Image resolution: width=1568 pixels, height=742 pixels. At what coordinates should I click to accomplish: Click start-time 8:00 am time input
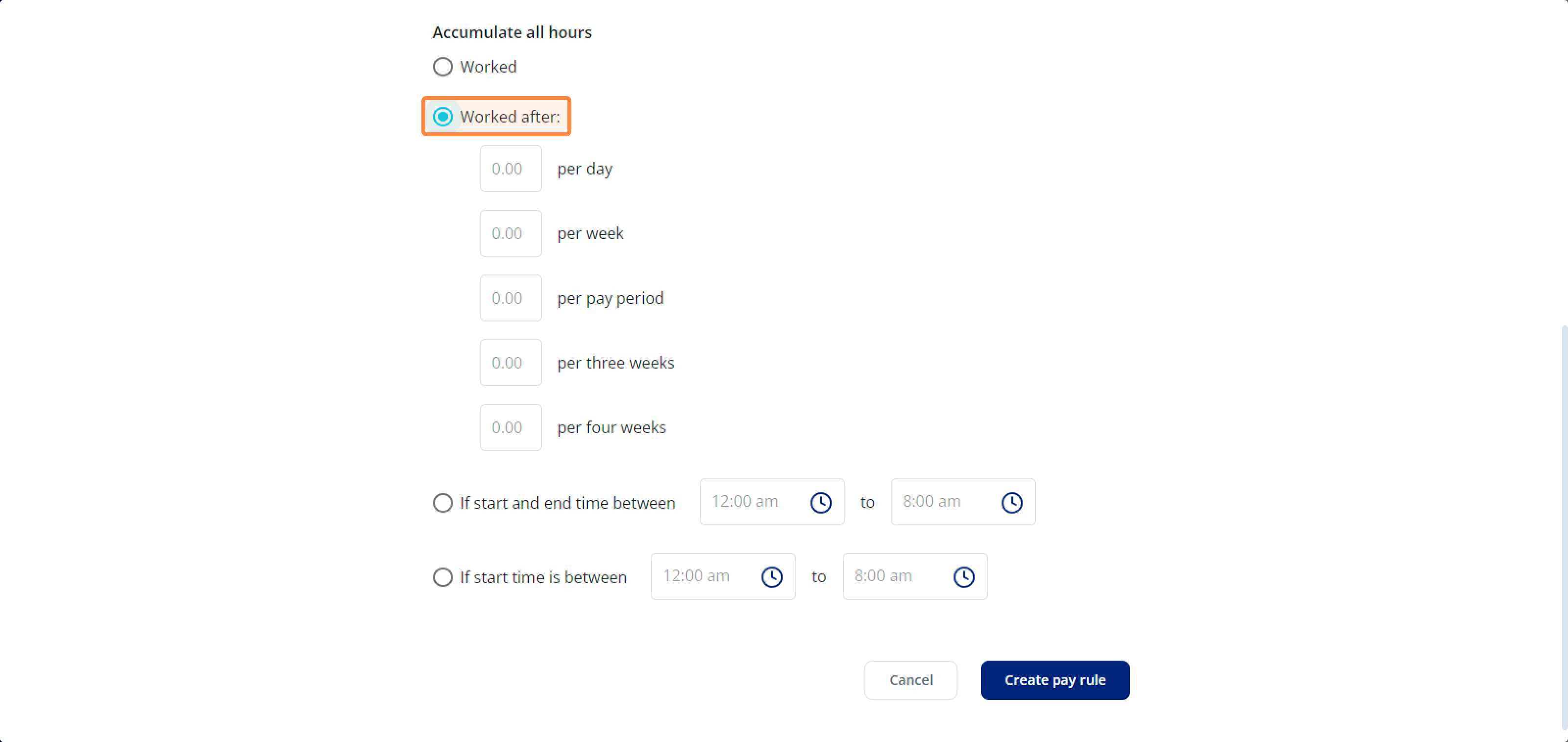click(x=915, y=576)
